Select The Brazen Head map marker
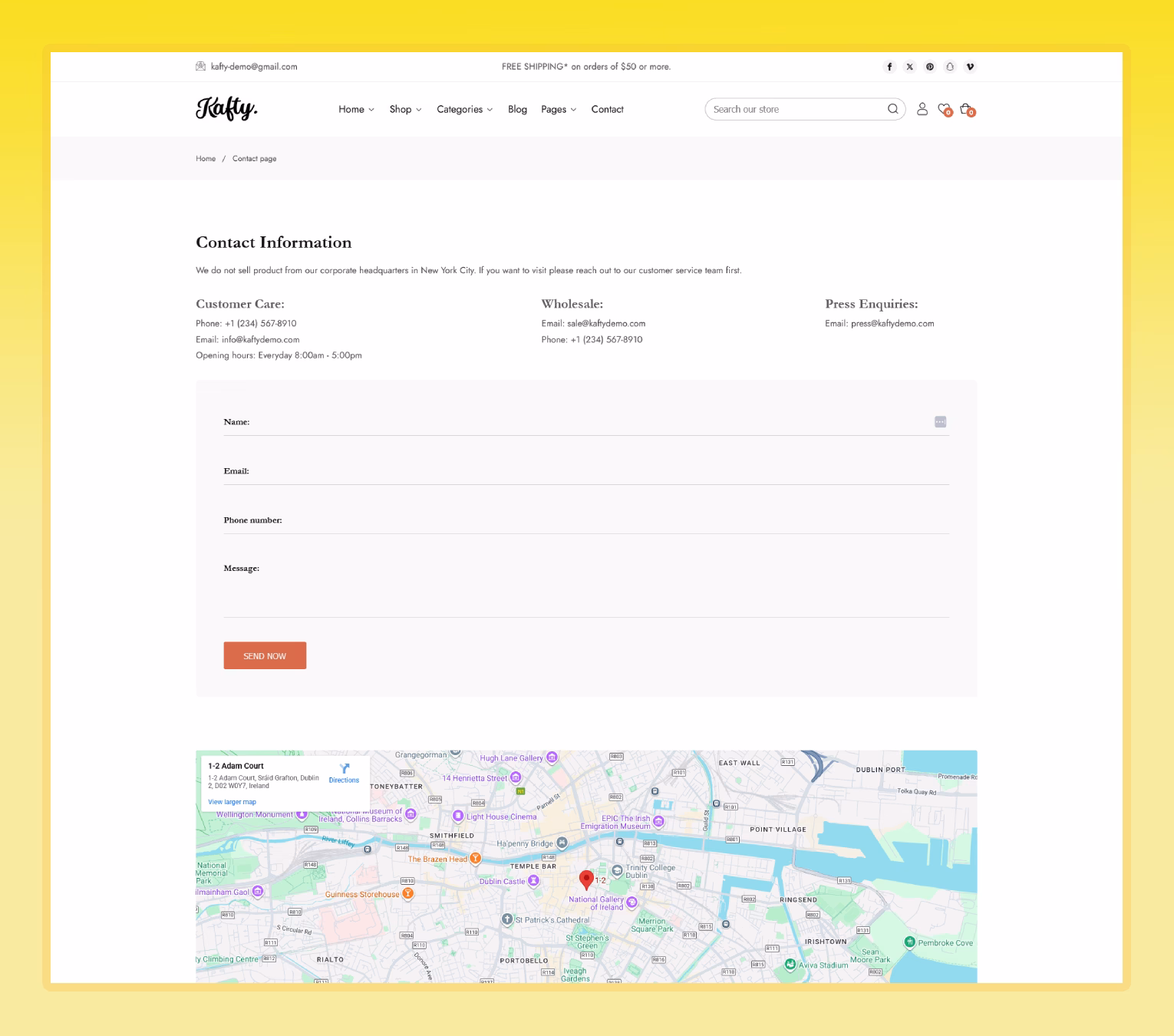Viewport: 1174px width, 1036px height. pyautogui.click(x=476, y=859)
